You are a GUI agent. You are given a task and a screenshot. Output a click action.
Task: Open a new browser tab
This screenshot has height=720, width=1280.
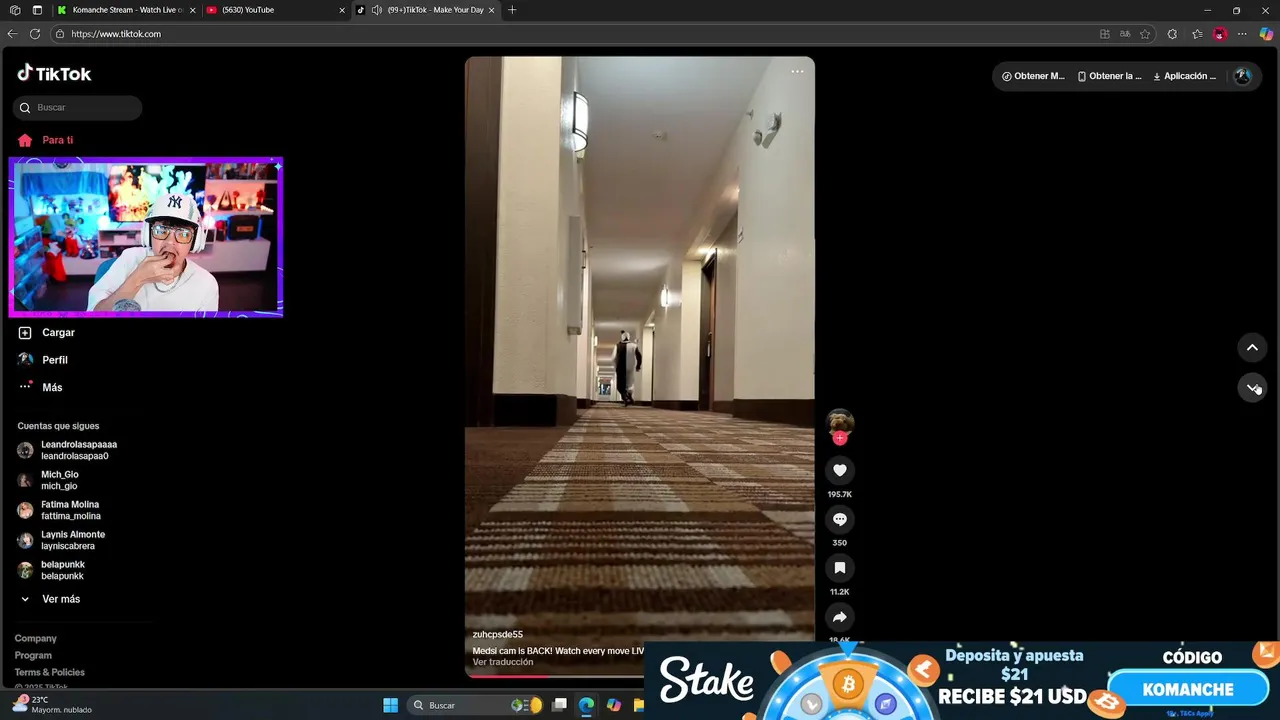pos(512,10)
